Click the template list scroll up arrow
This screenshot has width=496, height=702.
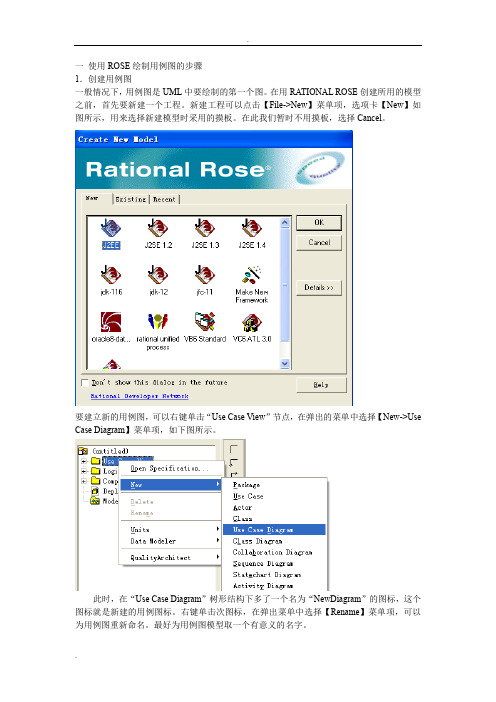[285, 223]
